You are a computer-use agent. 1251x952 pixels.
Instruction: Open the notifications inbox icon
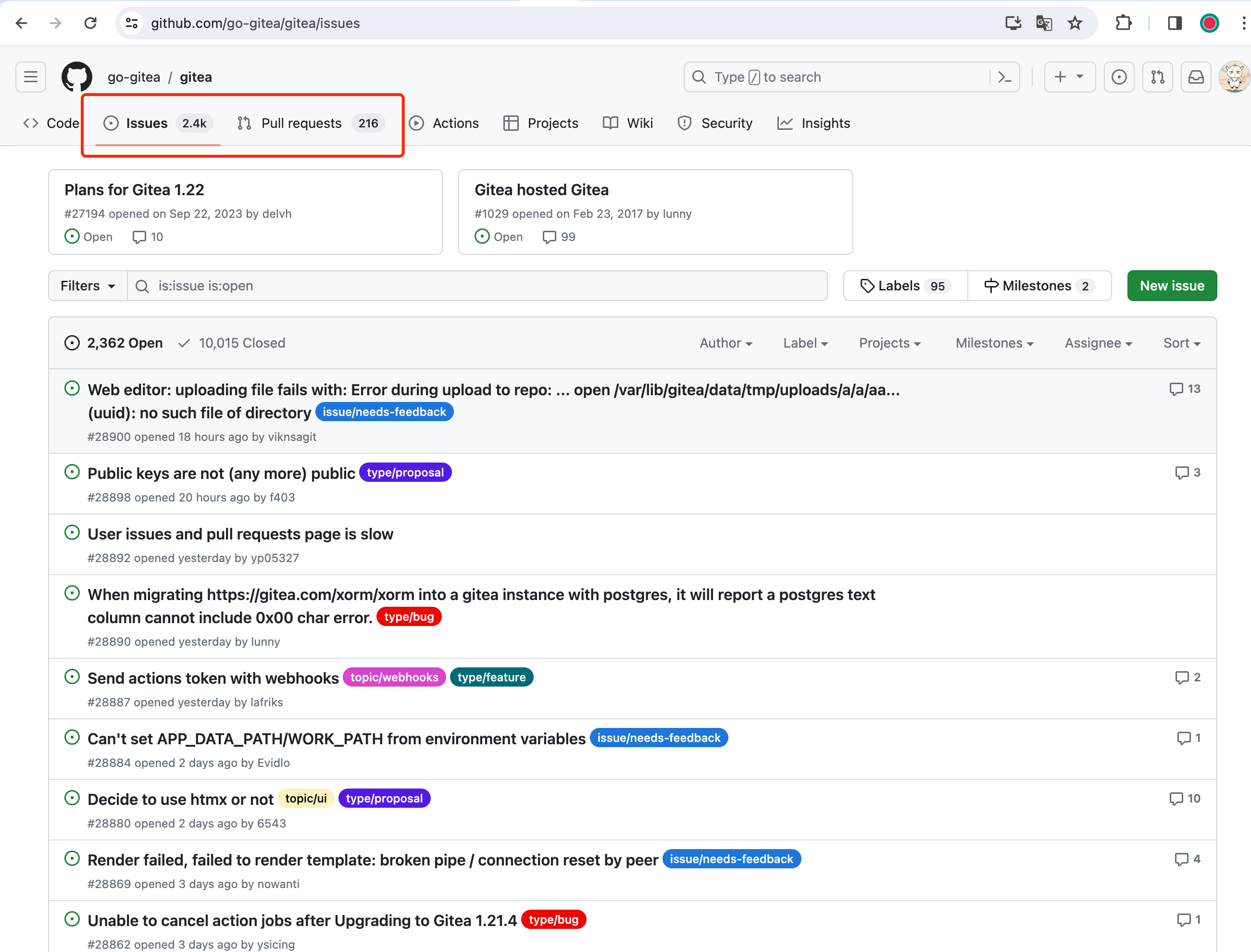(x=1196, y=77)
